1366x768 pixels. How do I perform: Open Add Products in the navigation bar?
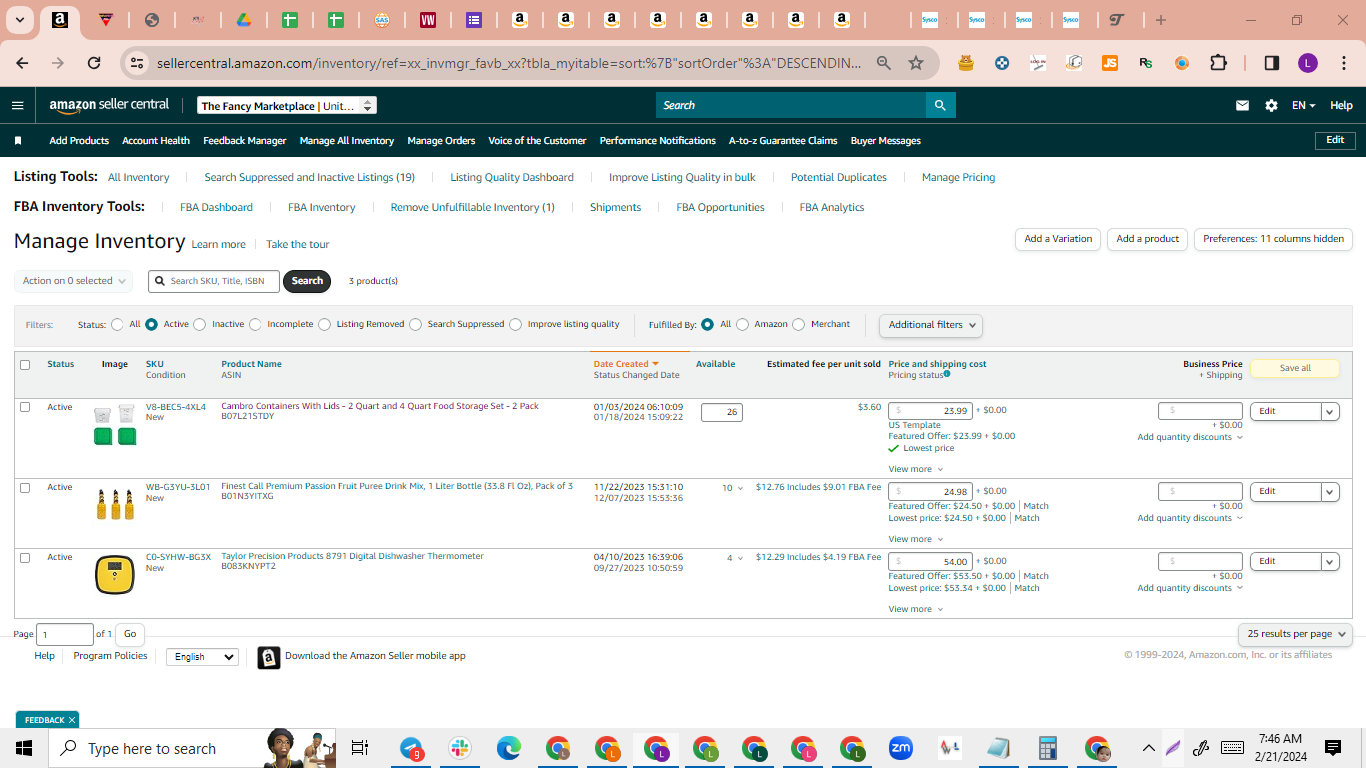pos(79,141)
